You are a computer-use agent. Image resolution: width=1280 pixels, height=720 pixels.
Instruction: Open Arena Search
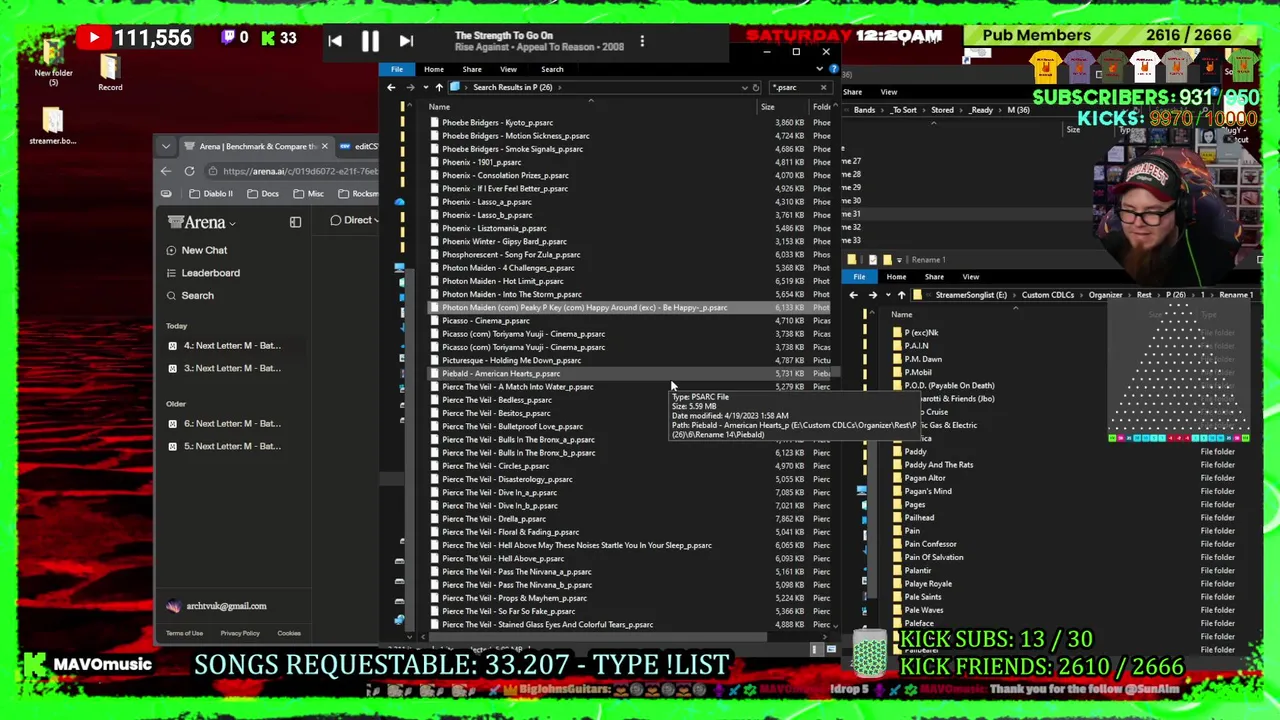(x=190, y=296)
